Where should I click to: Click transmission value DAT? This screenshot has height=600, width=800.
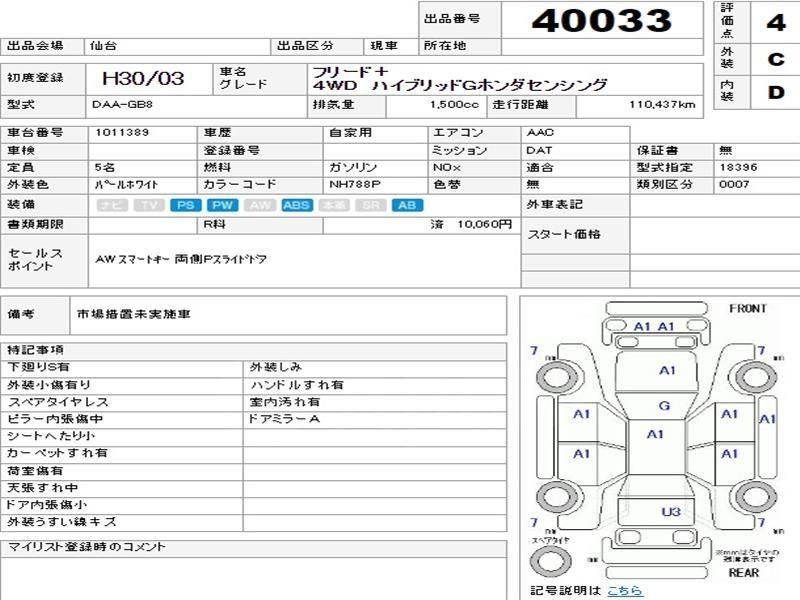(x=539, y=151)
